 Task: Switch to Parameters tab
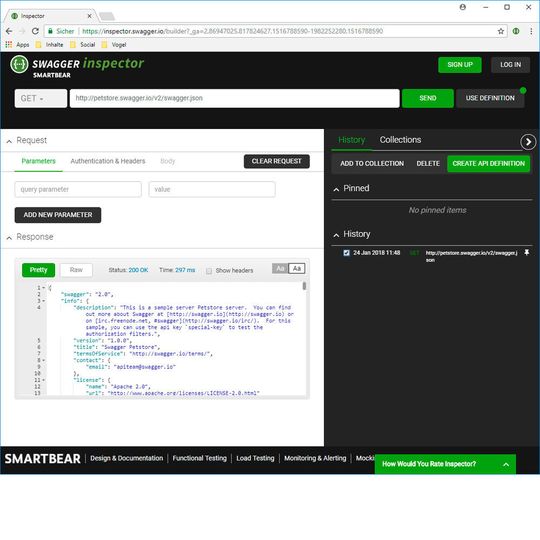point(39,161)
